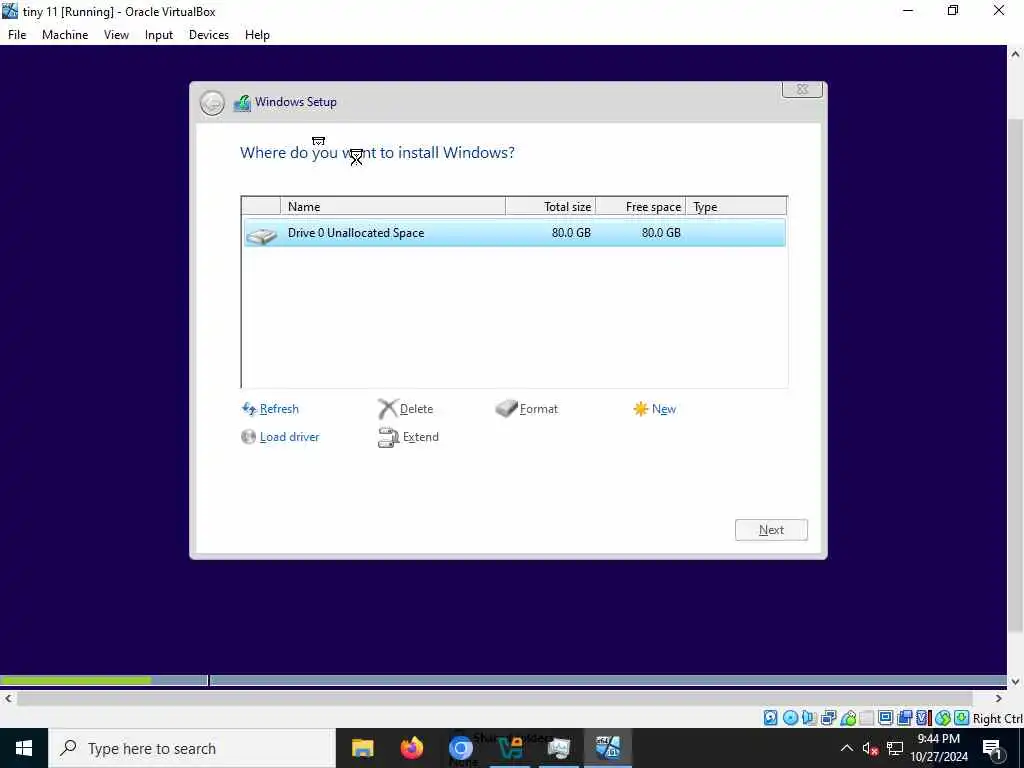This screenshot has width=1024, height=768.
Task: Click the Type here to search box
Action: (191, 748)
